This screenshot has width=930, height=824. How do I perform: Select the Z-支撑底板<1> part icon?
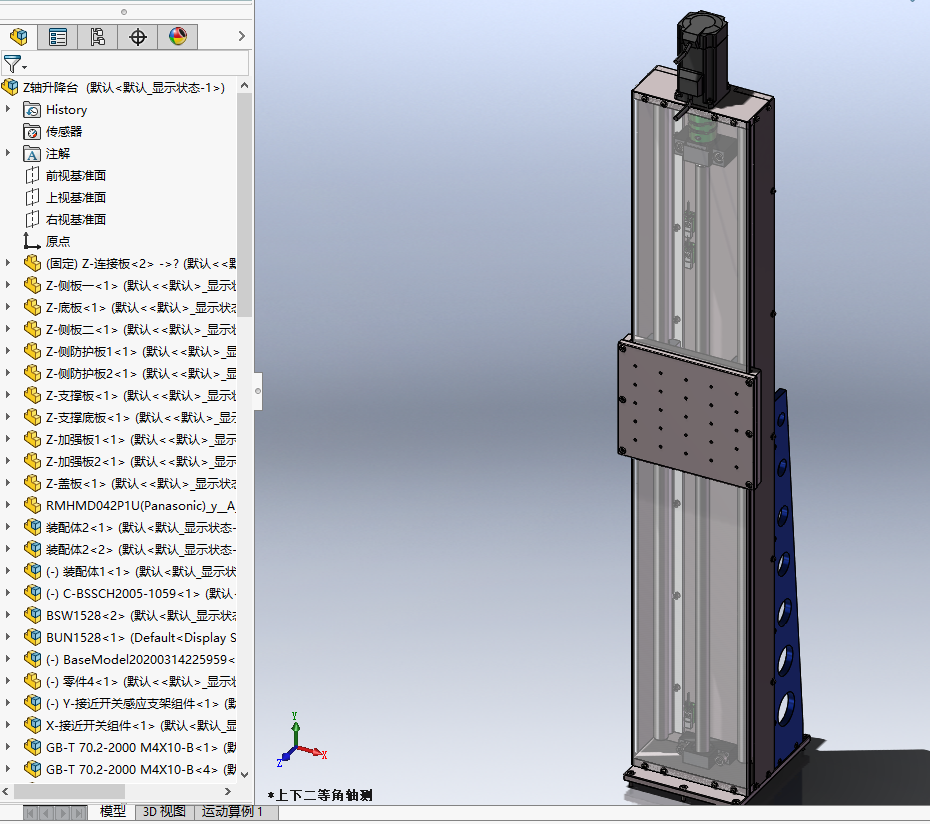[x=32, y=417]
